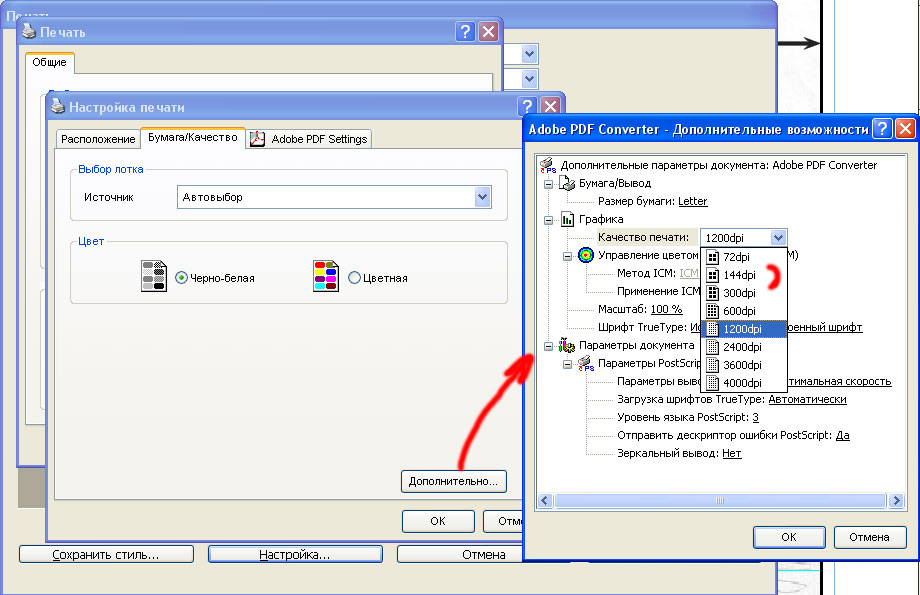Screen dimensions: 920x595
Task: Switch to the Расположение tab
Action: 98,139
